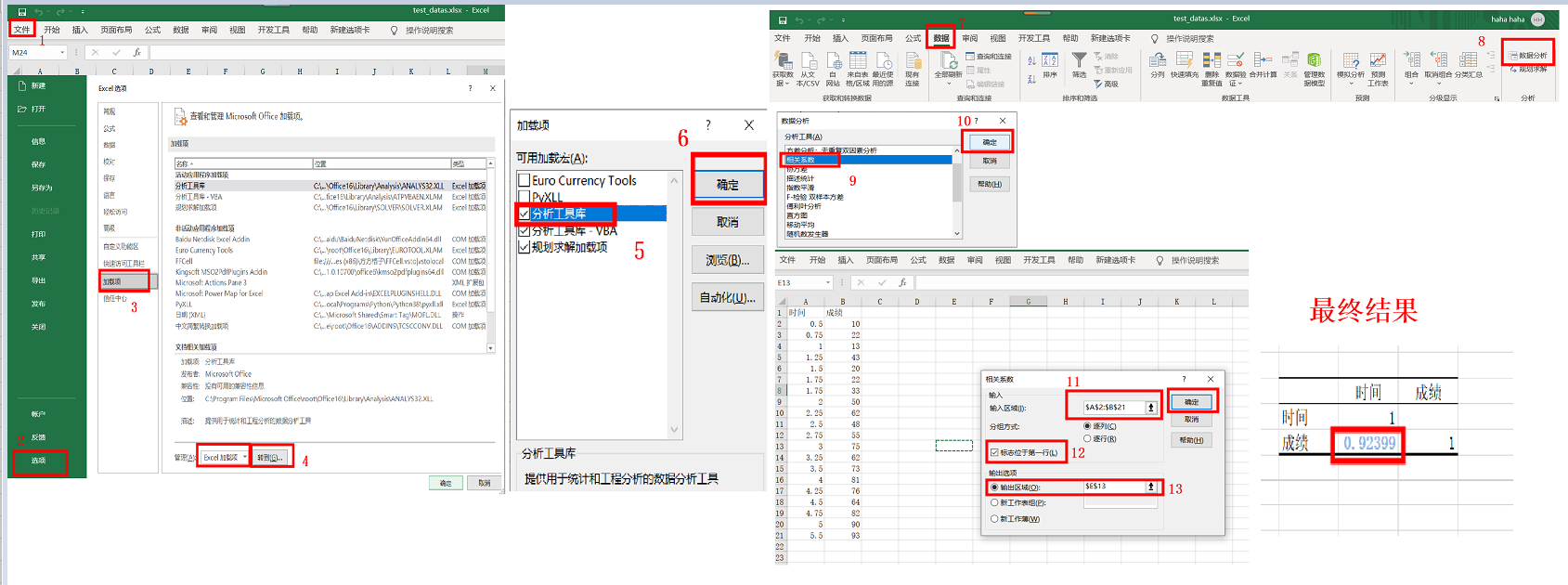
Task: Expand the 组合 group dropdown in ribbon
Action: point(1411,83)
